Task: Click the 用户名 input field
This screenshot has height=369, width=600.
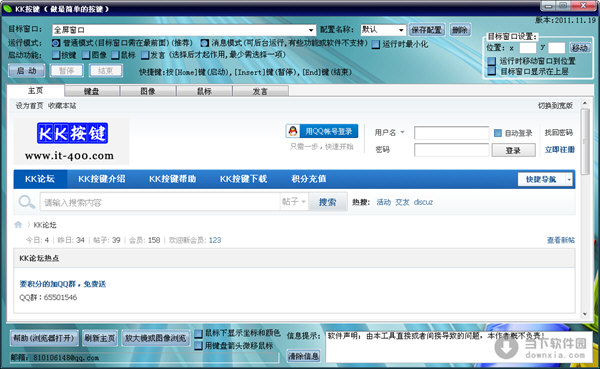Action: (x=452, y=133)
